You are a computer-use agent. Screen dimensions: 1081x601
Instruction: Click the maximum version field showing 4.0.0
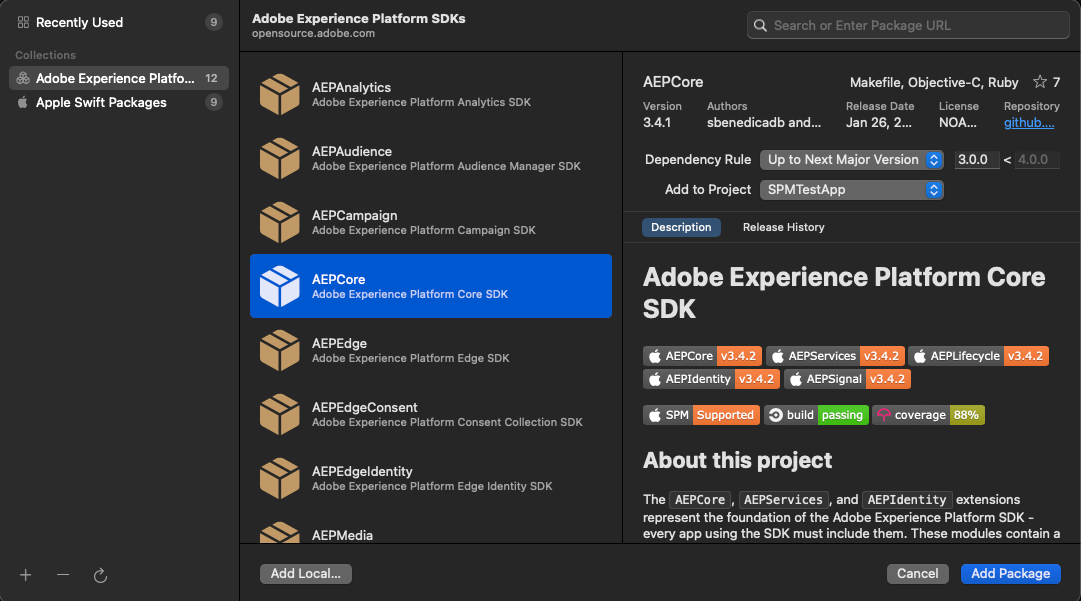[1038, 160]
